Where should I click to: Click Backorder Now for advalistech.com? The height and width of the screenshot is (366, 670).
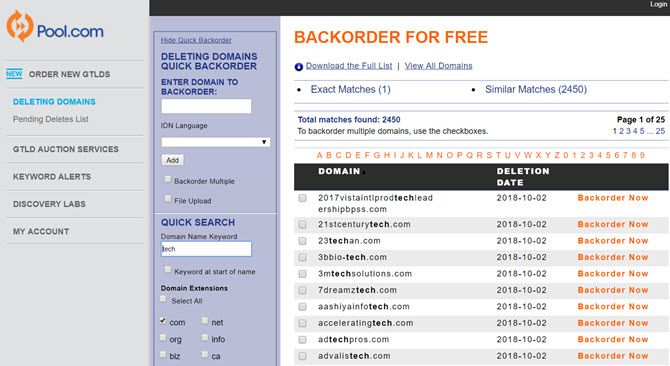(613, 356)
